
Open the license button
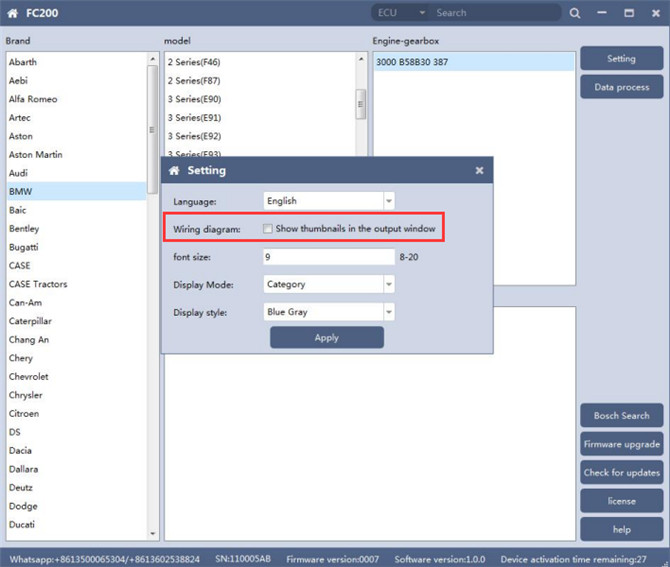pos(621,501)
